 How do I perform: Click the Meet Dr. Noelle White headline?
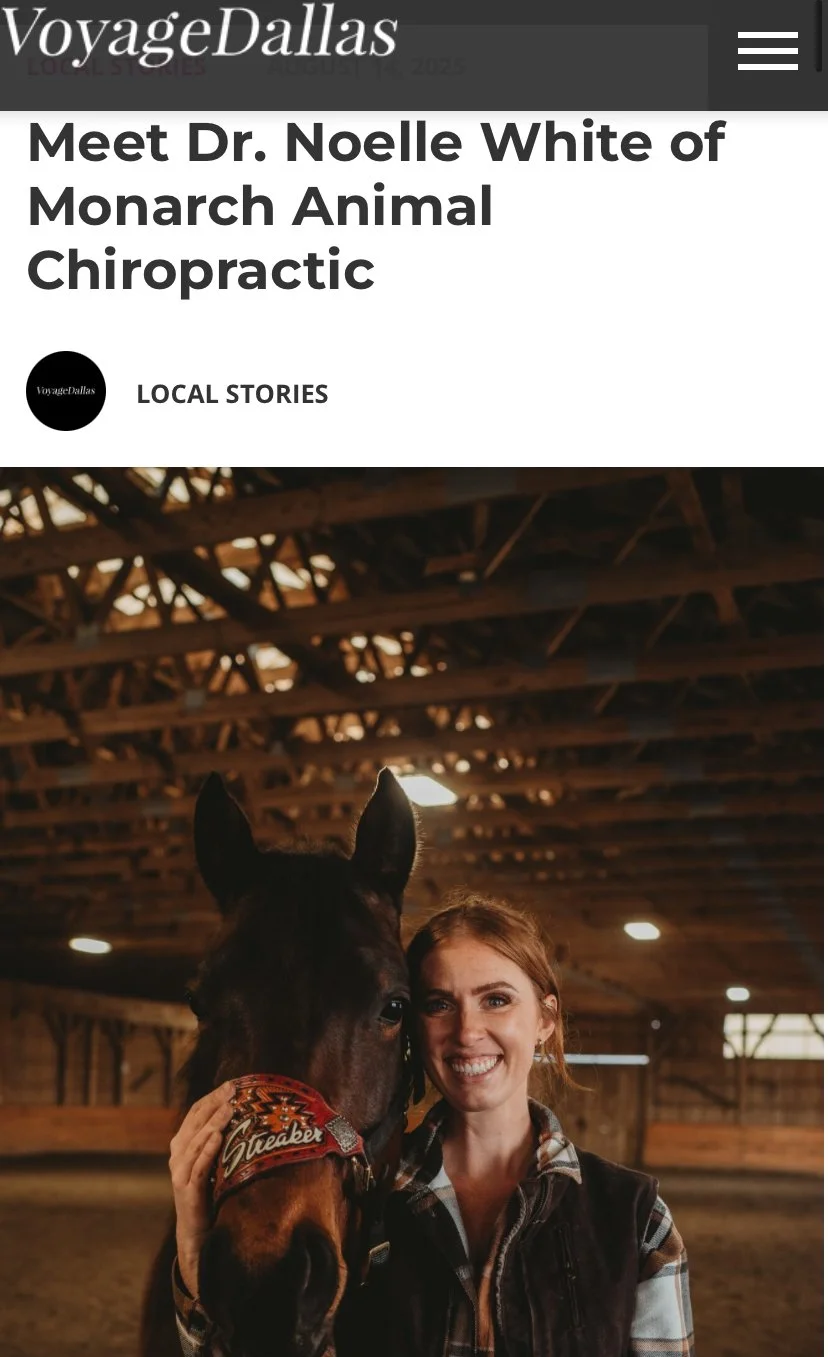tap(376, 206)
